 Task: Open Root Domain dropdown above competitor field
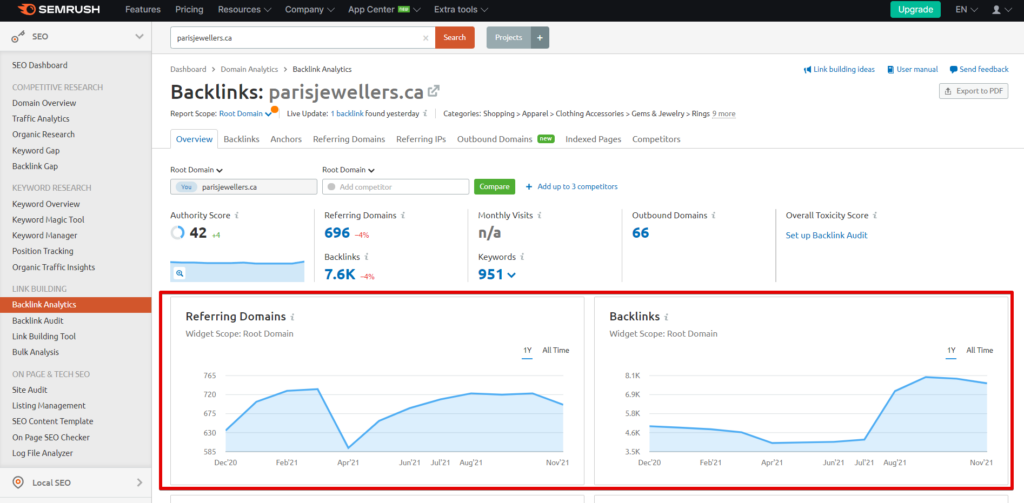[x=349, y=170]
